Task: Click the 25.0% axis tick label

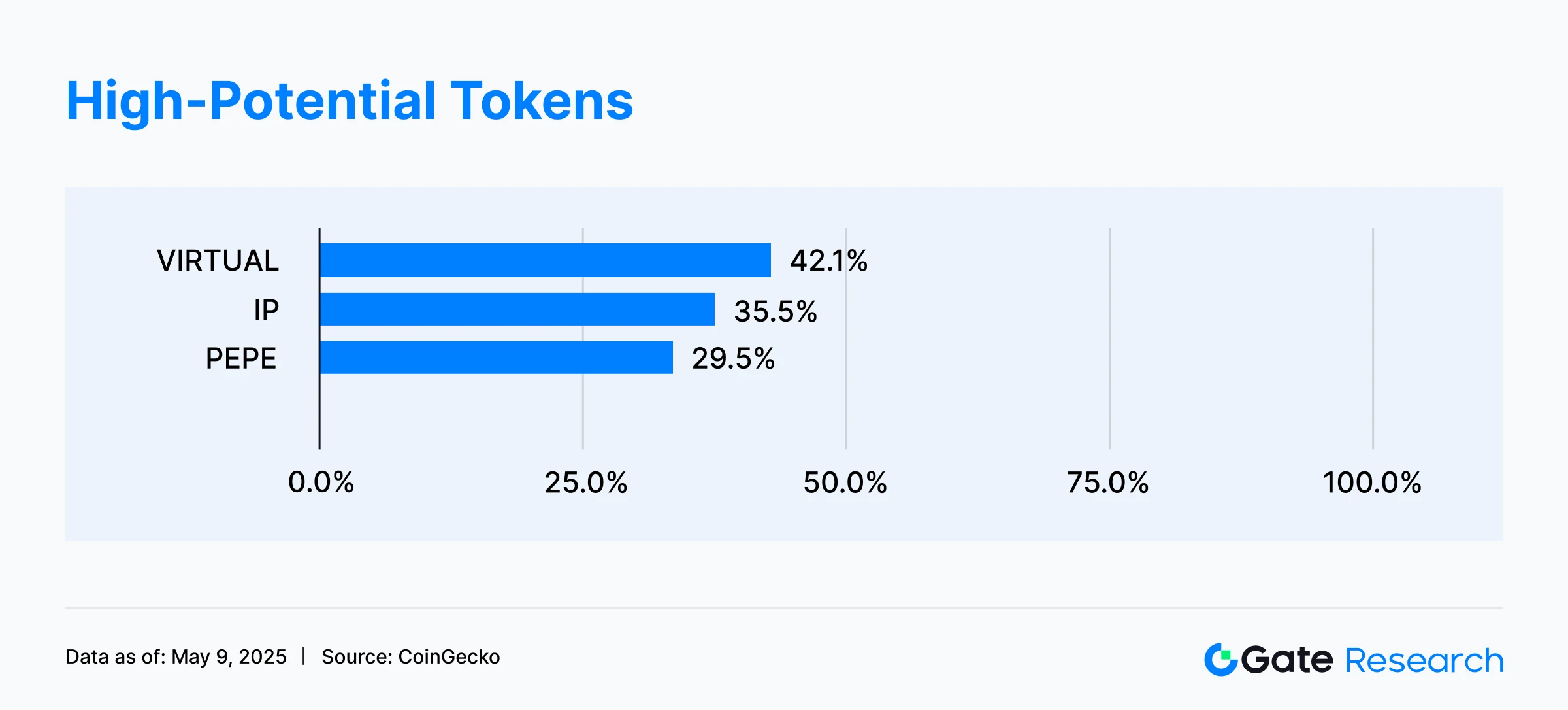Action: (x=585, y=482)
